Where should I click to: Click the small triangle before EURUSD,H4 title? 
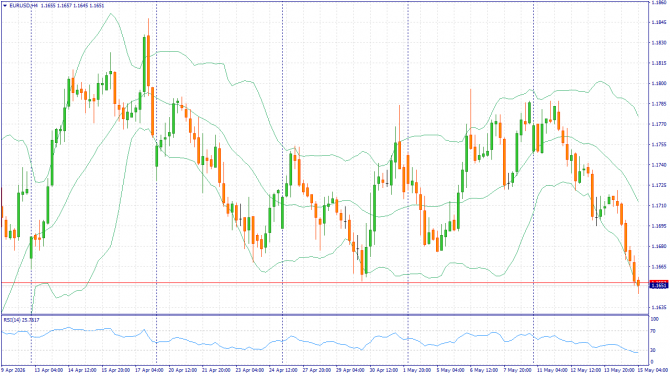5,6
